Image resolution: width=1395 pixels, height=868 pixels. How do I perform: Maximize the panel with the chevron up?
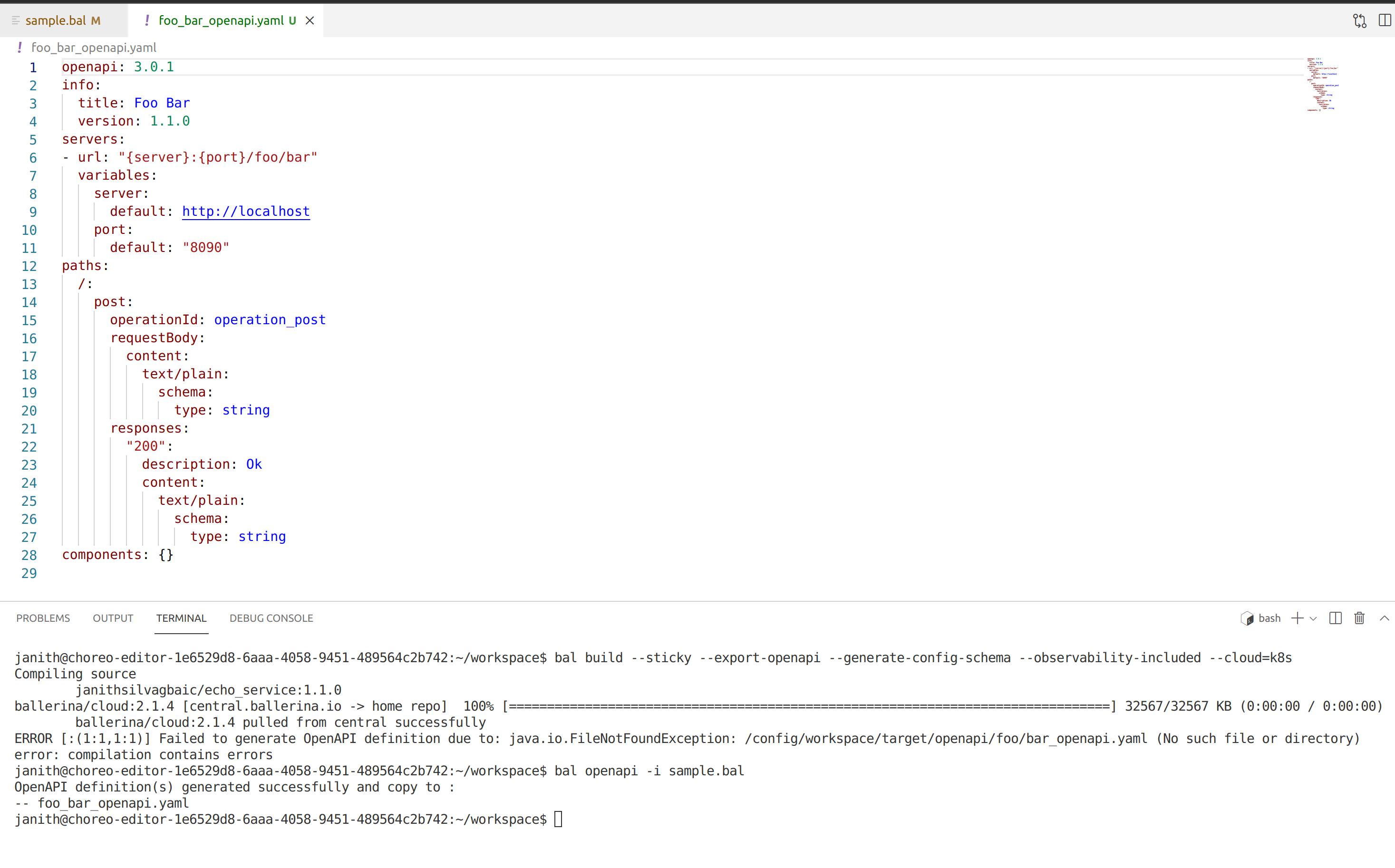[x=1384, y=618]
